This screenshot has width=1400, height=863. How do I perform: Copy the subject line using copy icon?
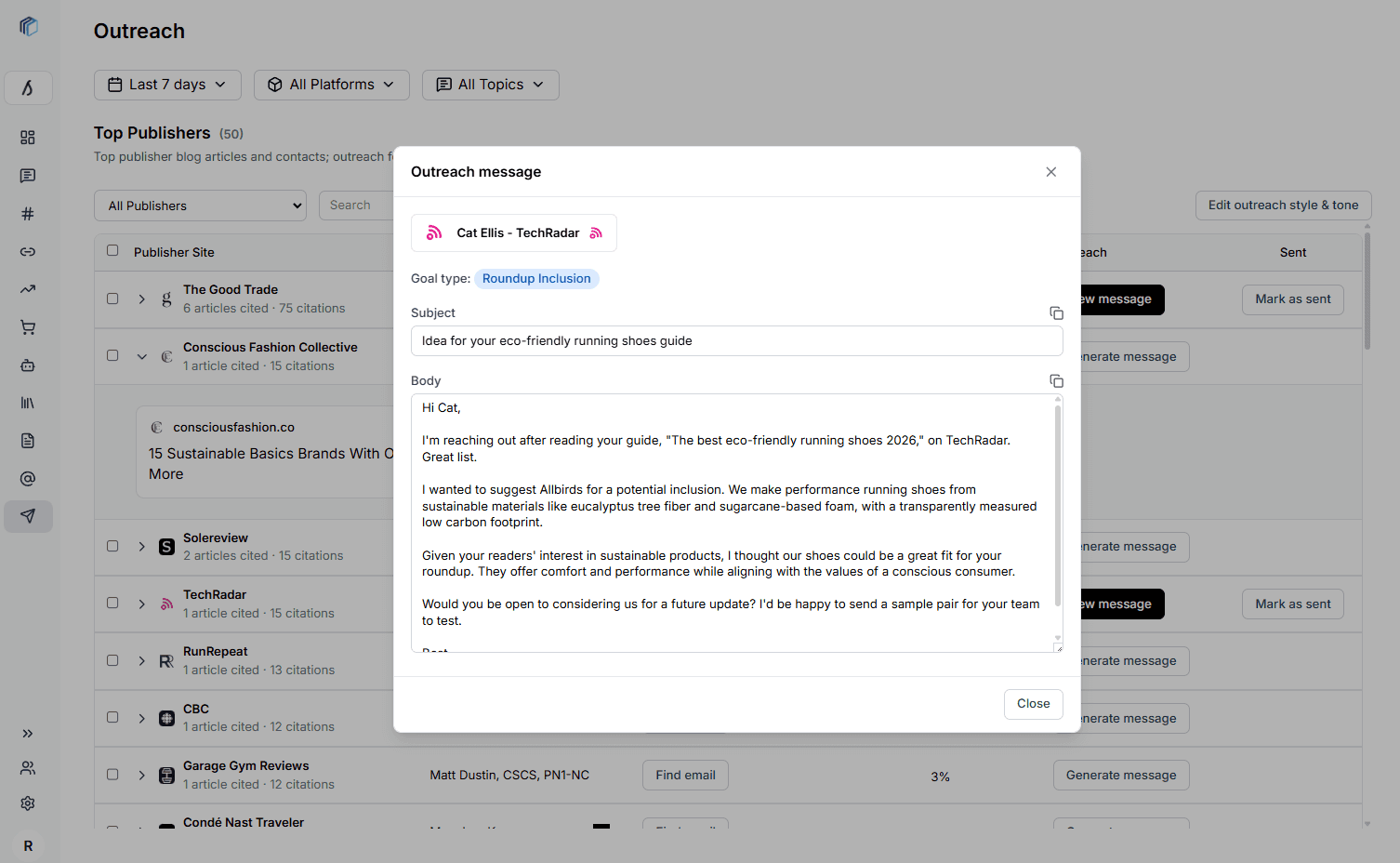point(1056,313)
